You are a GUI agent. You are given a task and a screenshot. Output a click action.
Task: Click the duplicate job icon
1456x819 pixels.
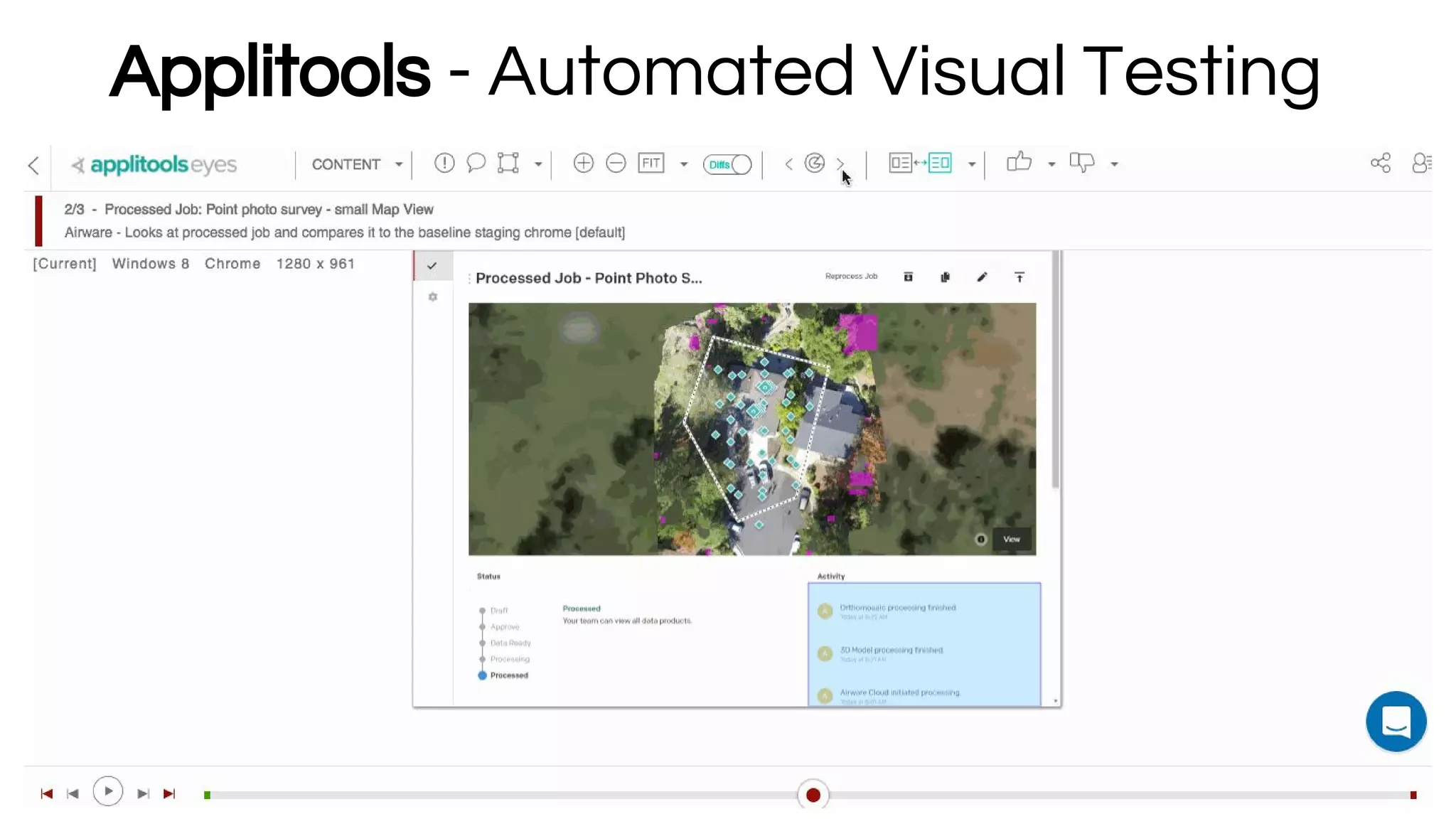click(x=945, y=277)
